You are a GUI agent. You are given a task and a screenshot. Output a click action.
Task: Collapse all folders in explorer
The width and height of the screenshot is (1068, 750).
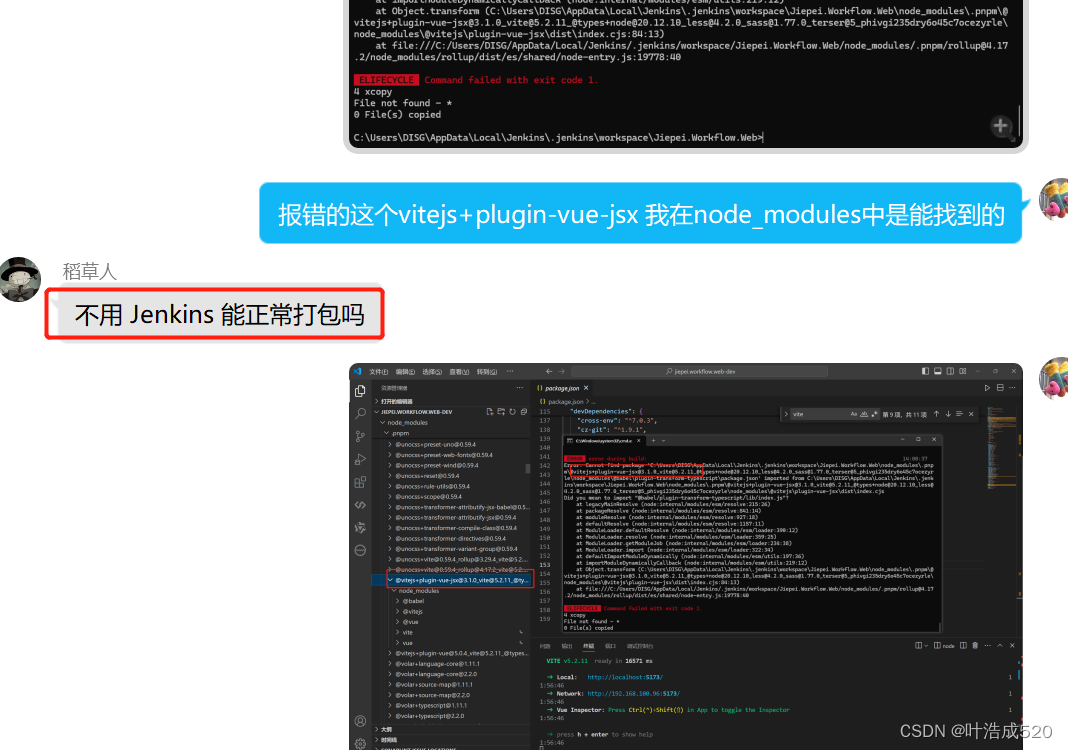(x=524, y=412)
